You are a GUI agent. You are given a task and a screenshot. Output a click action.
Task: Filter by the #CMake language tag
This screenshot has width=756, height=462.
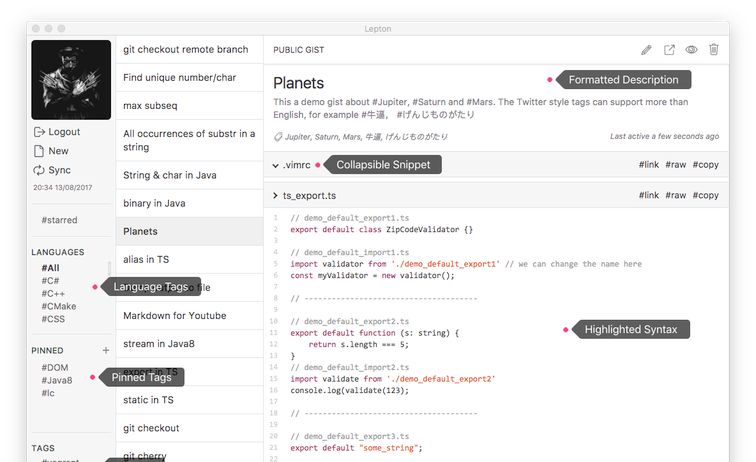pyautogui.click(x=58, y=306)
